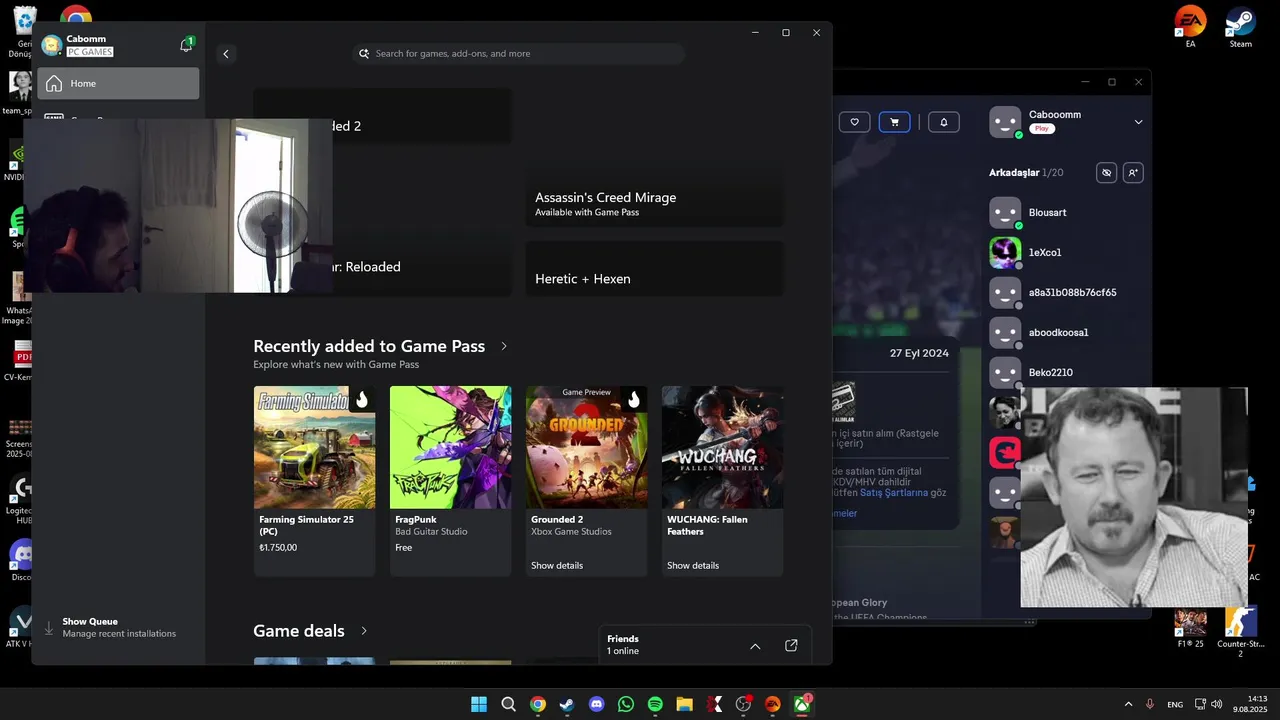Viewport: 1280px width, 720px height.
Task: Open Recently added to Game Pass arrow
Action: 504,346
